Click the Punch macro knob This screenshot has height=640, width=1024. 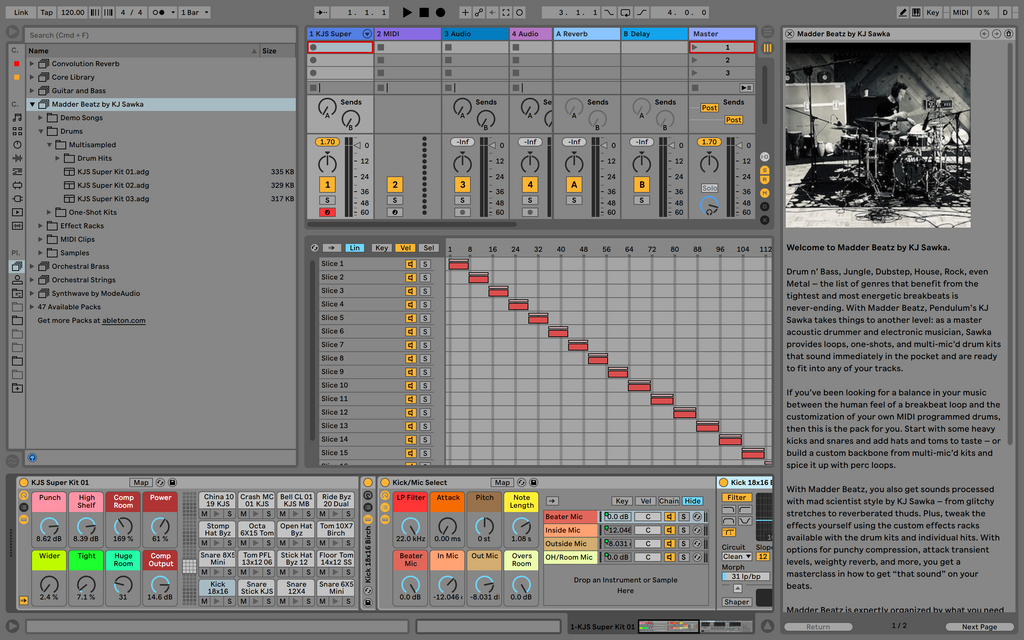point(50,525)
